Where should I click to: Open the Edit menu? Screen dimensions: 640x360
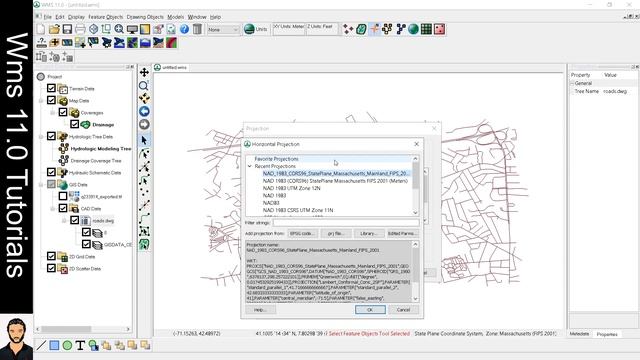pos(60,17)
